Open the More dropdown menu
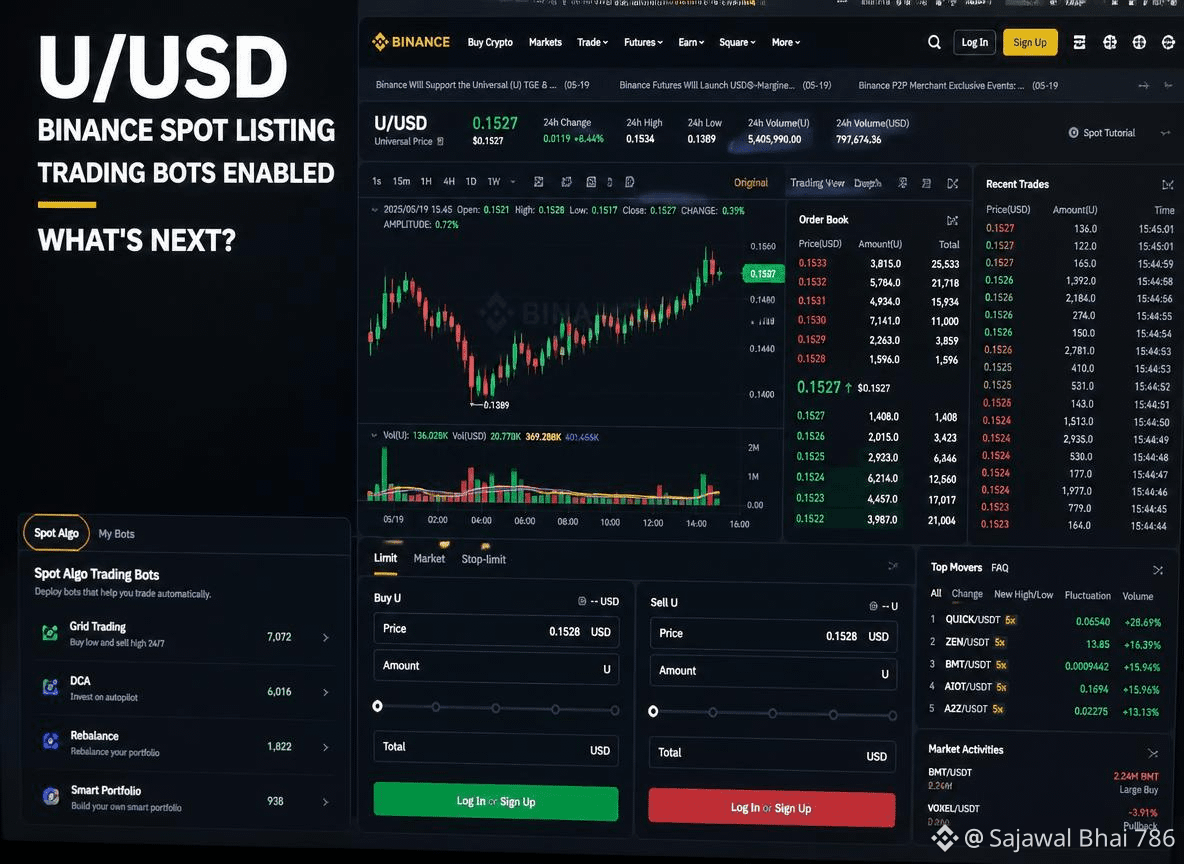This screenshot has width=1184, height=864. coord(785,42)
